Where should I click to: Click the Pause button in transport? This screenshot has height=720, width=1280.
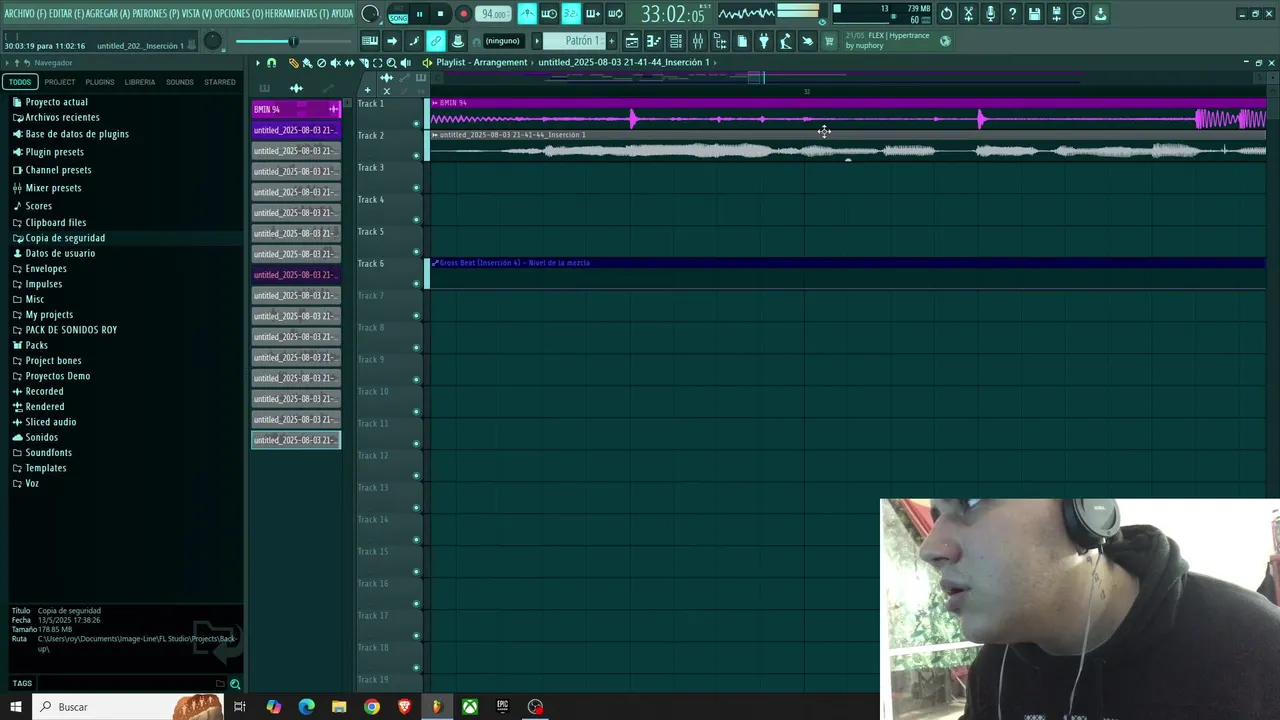pyautogui.click(x=419, y=14)
